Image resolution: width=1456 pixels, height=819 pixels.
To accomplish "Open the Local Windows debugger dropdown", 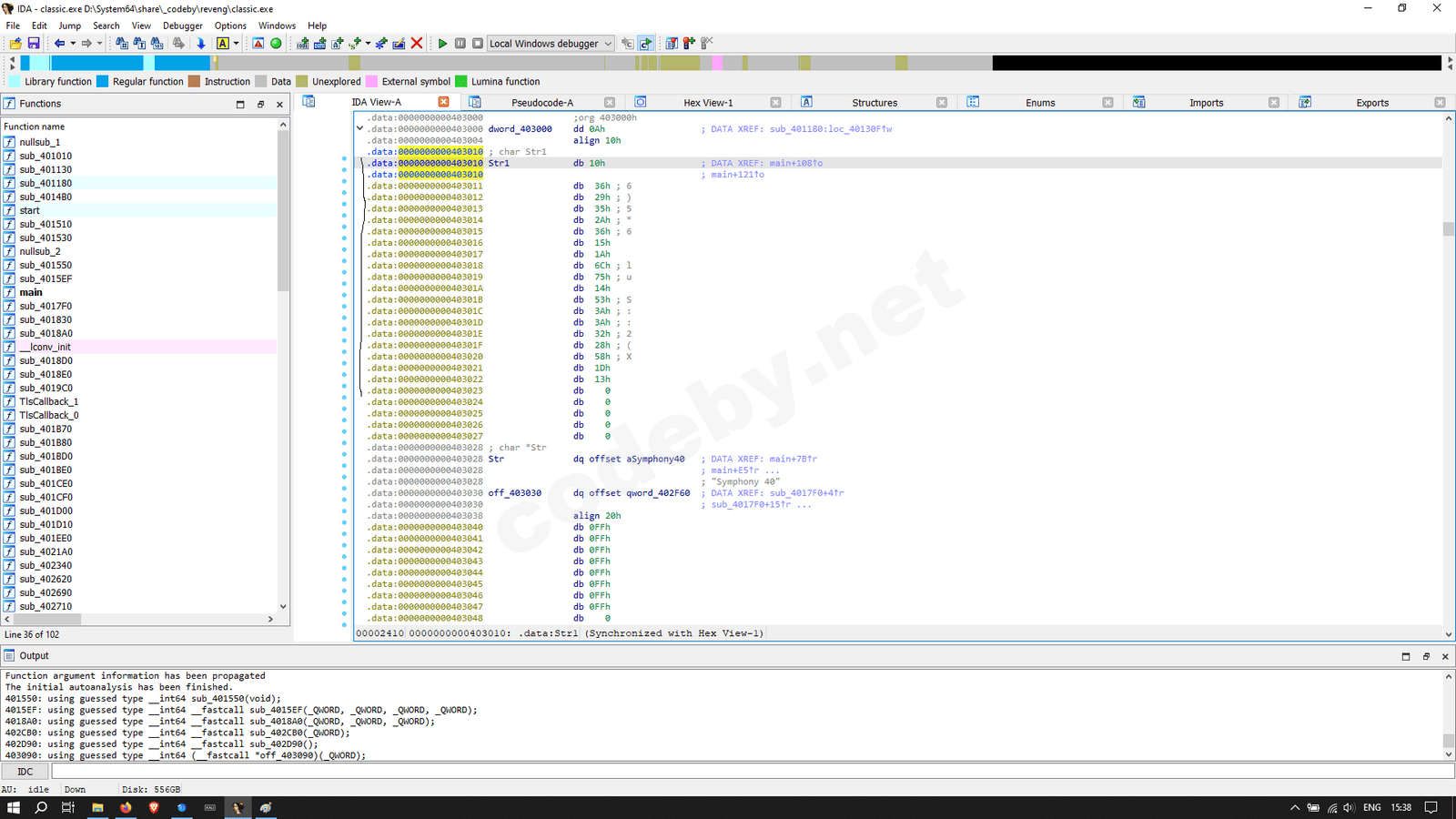I will coord(608,44).
